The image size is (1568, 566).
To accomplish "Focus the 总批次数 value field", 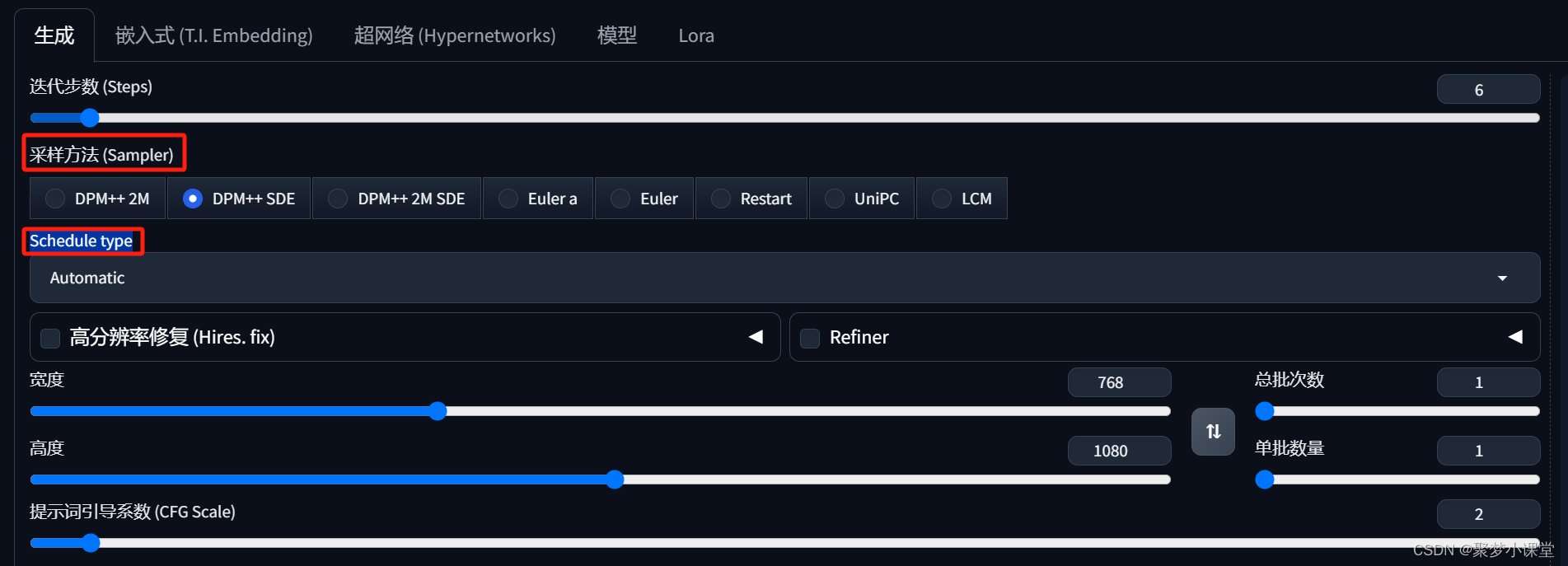I will click(x=1488, y=382).
